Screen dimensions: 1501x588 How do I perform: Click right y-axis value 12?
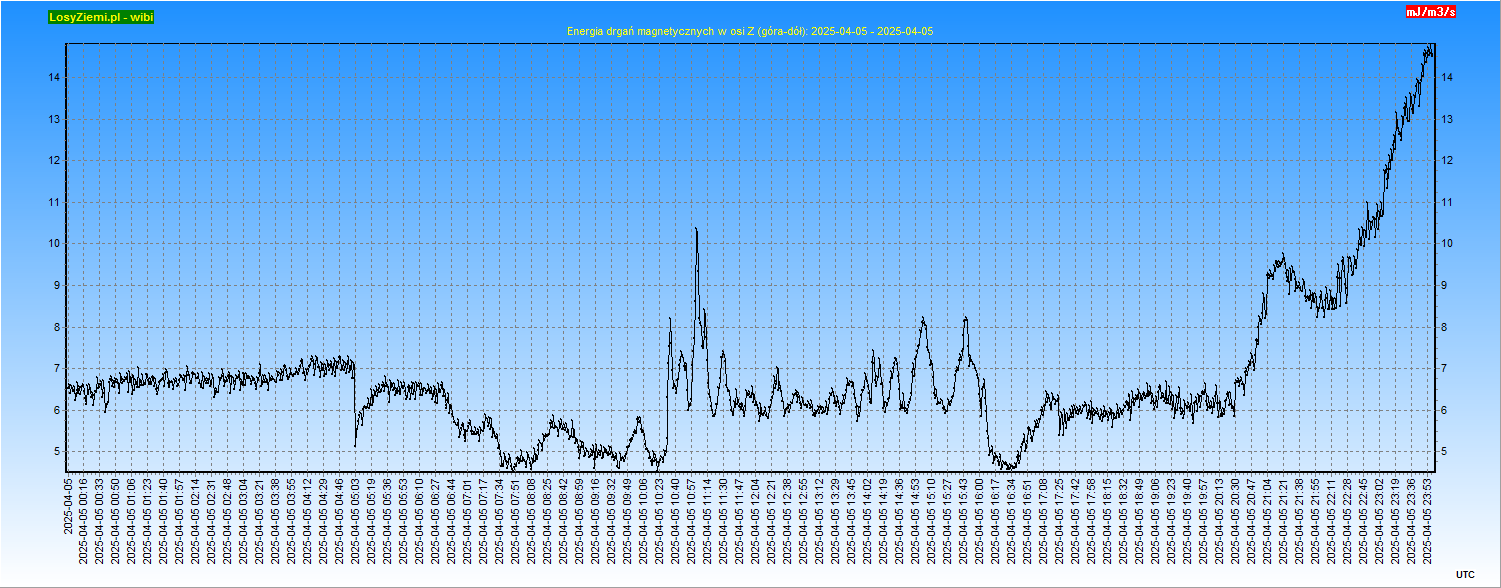1447,161
